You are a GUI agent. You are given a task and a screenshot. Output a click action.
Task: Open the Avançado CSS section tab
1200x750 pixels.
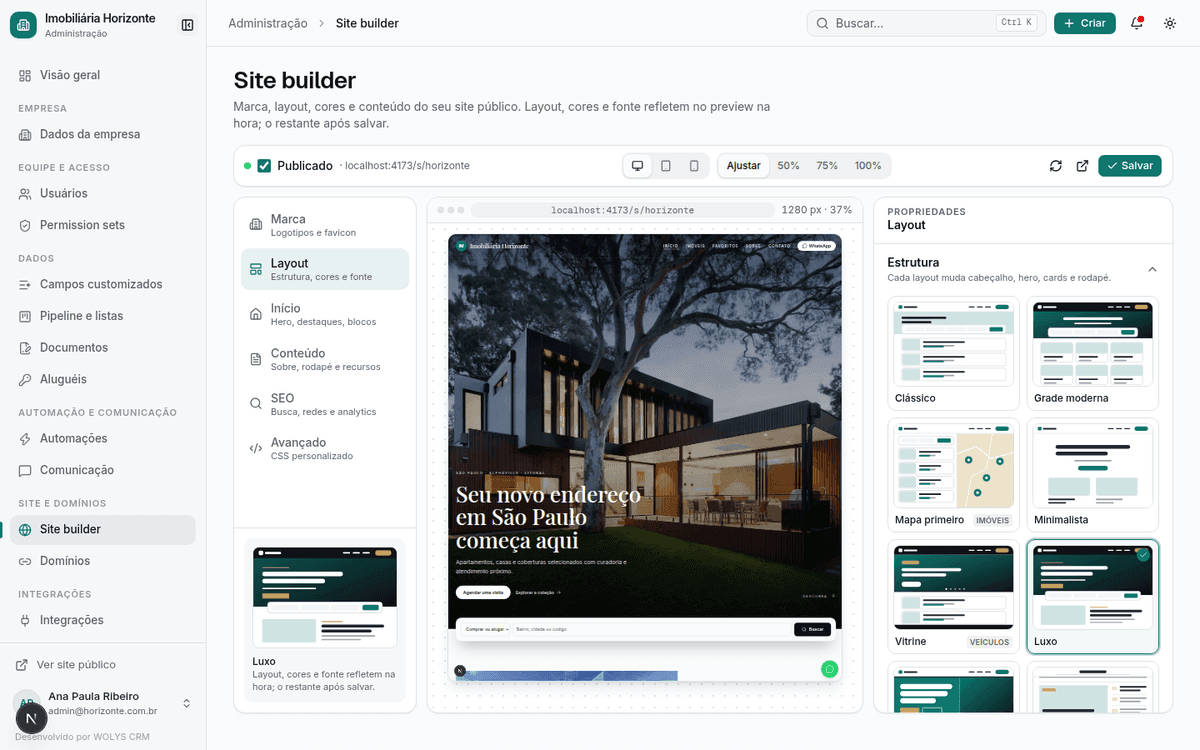coord(325,448)
